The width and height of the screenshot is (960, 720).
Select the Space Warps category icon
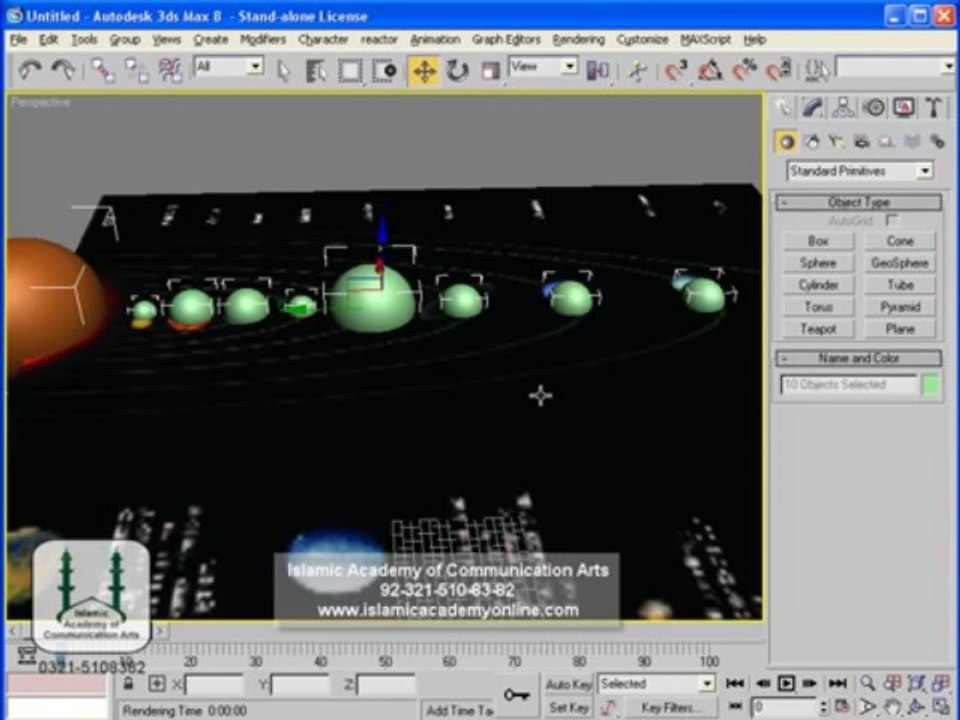912,142
